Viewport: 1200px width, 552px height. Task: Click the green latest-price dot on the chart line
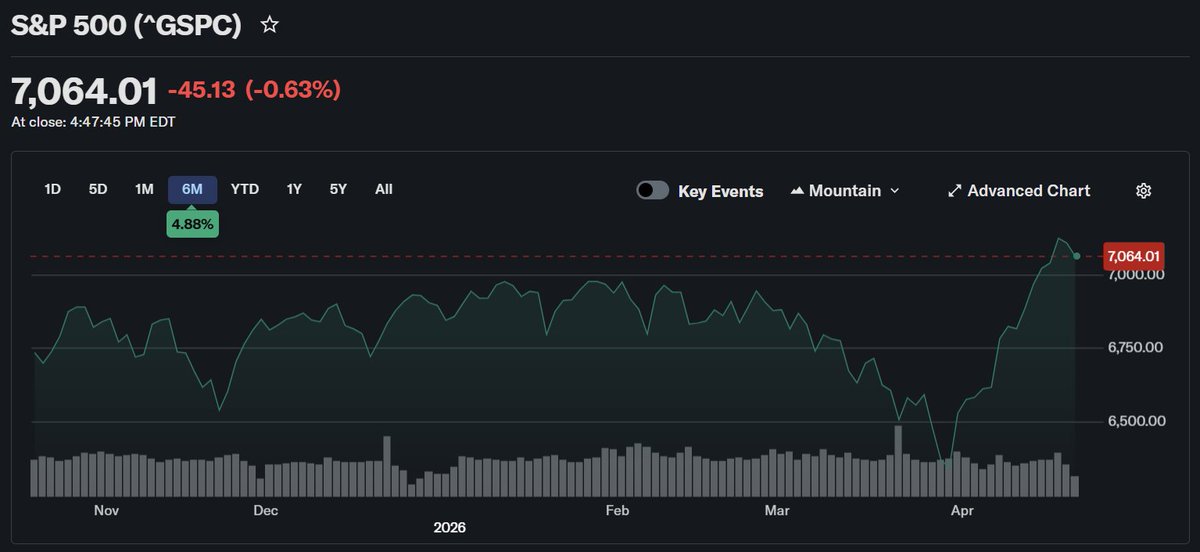click(x=1076, y=257)
